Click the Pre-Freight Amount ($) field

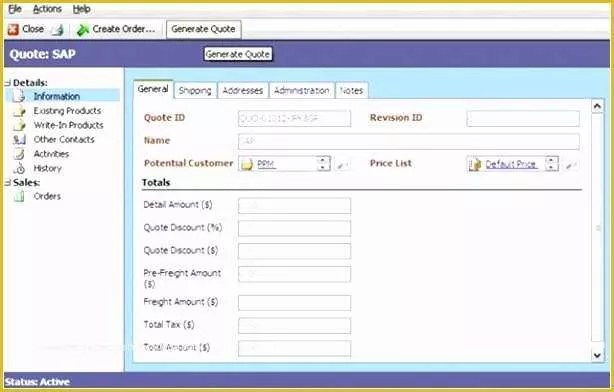294,274
